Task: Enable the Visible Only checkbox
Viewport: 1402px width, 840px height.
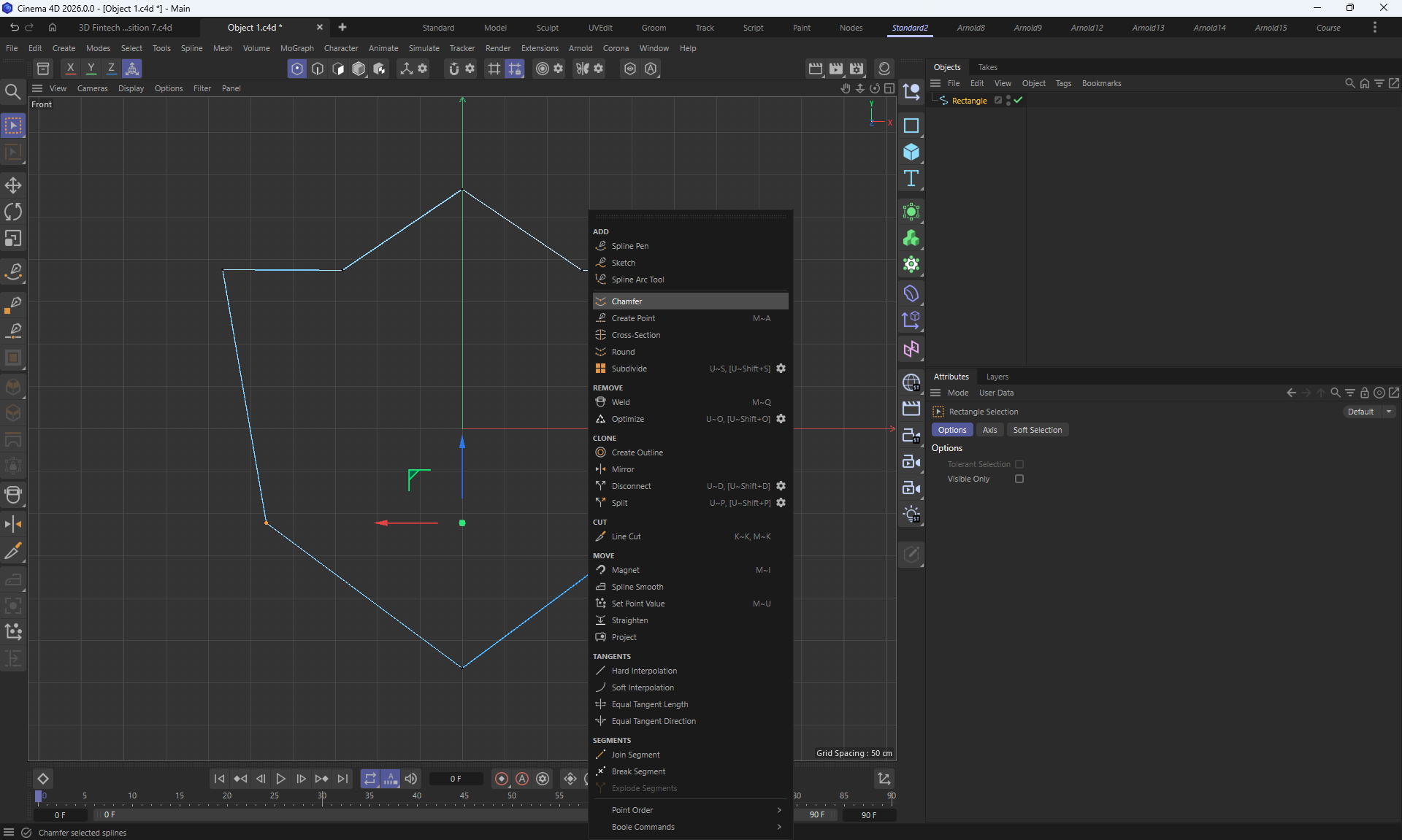Action: [1019, 479]
